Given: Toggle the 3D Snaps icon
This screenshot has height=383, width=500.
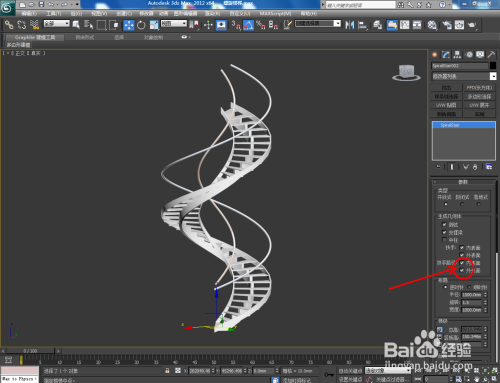Looking at the screenshot, I should point(236,25).
